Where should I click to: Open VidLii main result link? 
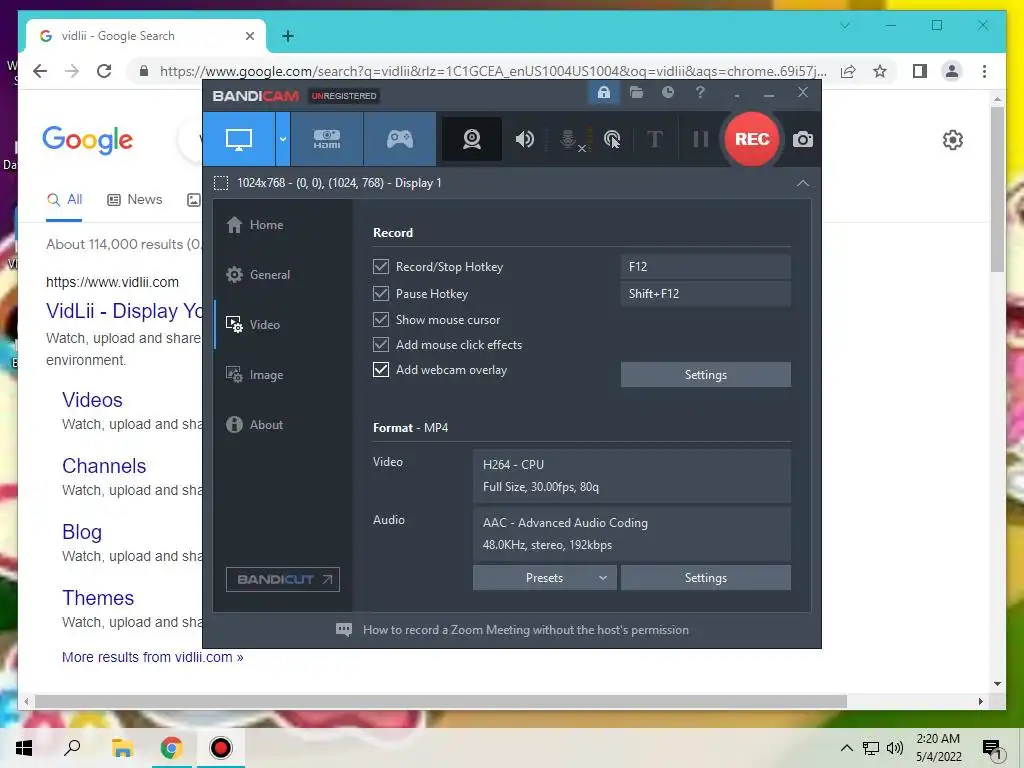[x=124, y=311]
